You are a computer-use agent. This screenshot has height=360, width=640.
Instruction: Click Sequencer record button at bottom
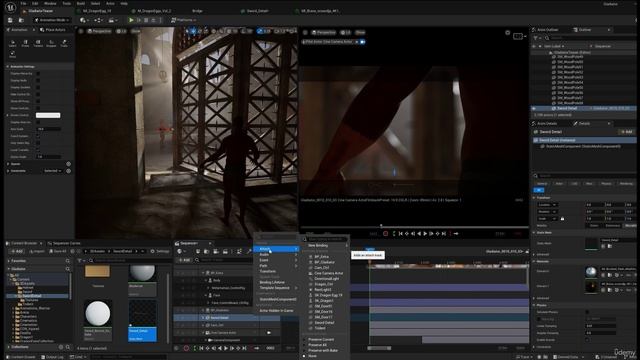186,348
